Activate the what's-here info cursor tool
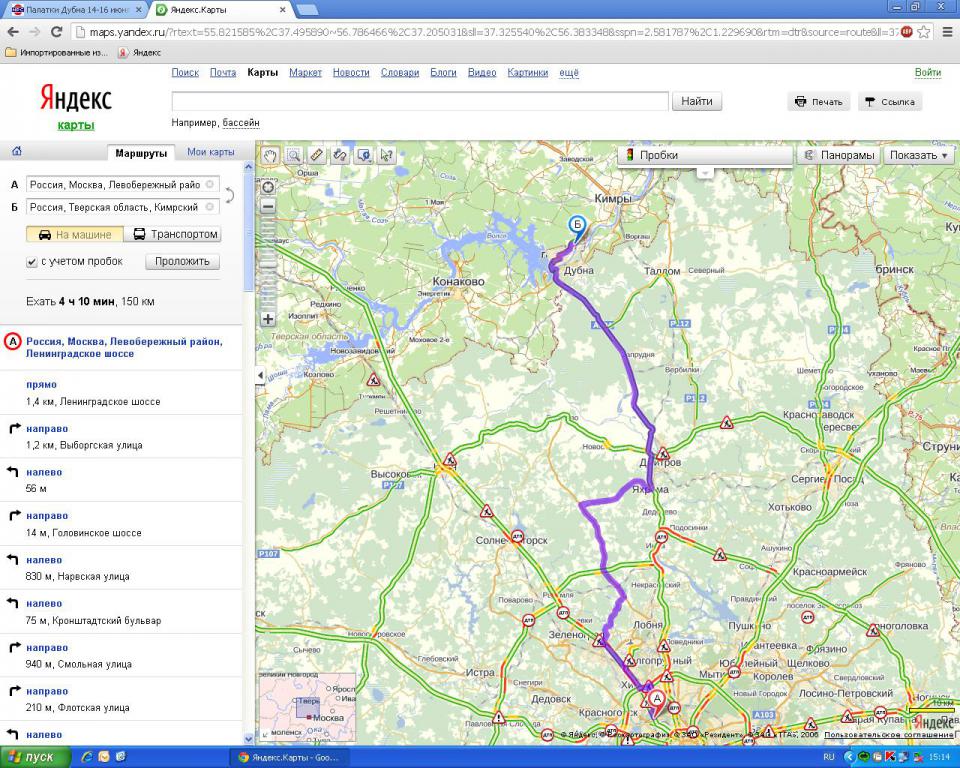Screen dimensions: 960x768 [387, 156]
